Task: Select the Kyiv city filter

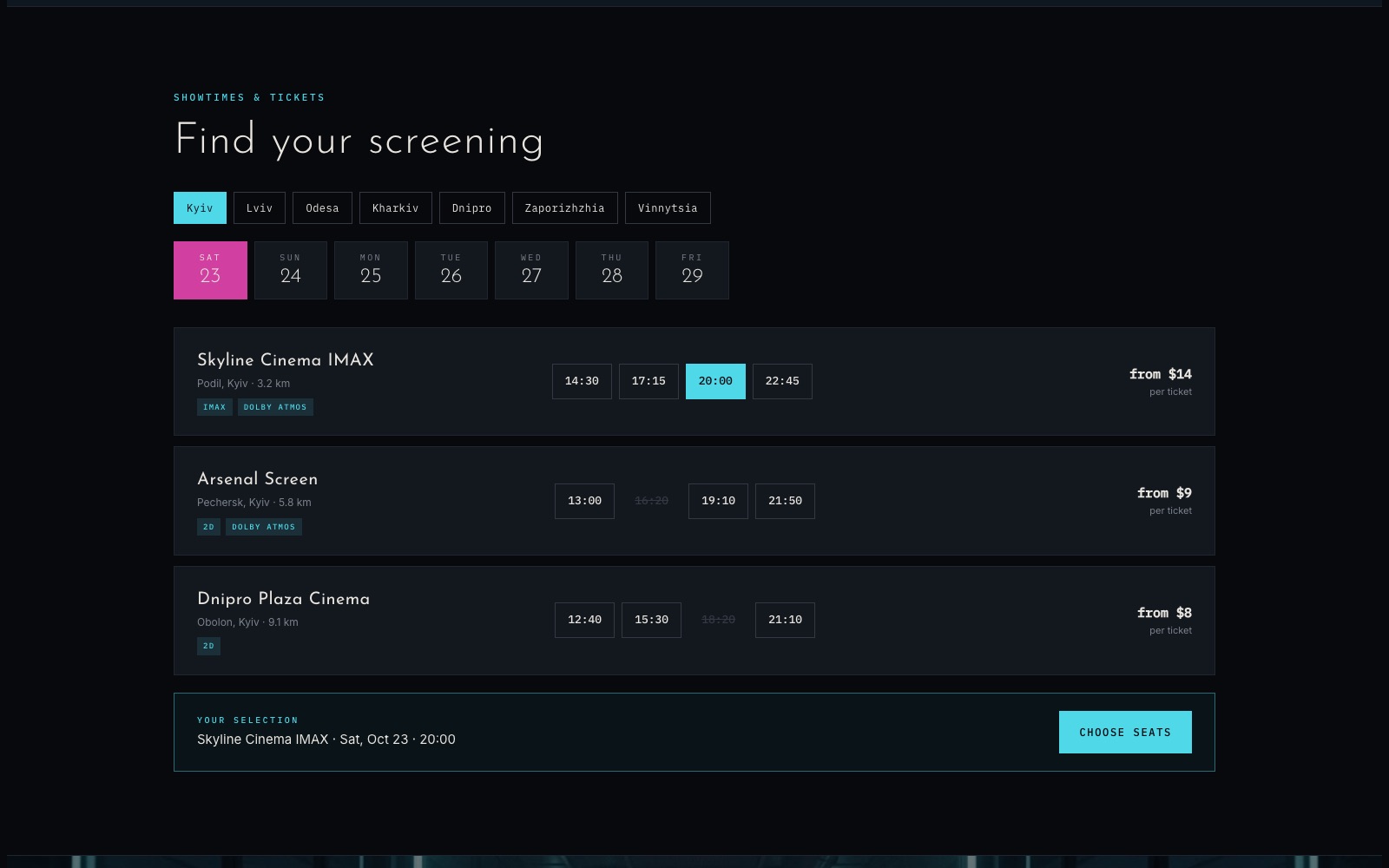Action: pyautogui.click(x=200, y=208)
